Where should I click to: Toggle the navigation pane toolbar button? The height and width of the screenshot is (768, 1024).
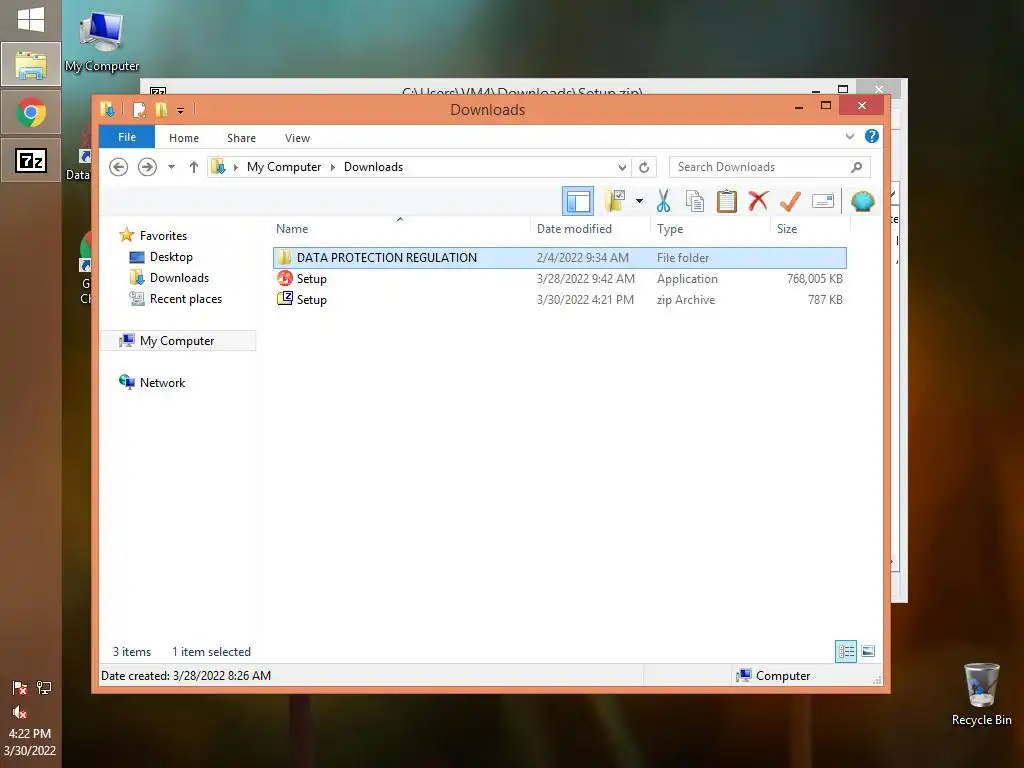pyautogui.click(x=578, y=201)
